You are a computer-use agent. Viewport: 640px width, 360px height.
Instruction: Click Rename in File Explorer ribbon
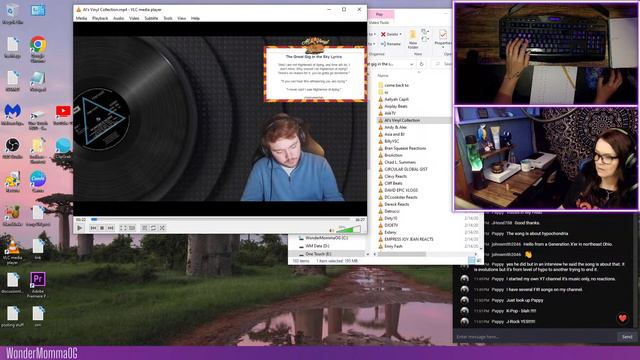tap(391, 44)
